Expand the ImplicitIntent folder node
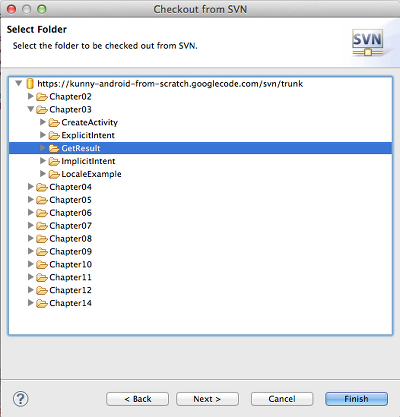The height and width of the screenshot is (417, 400). pos(42,161)
